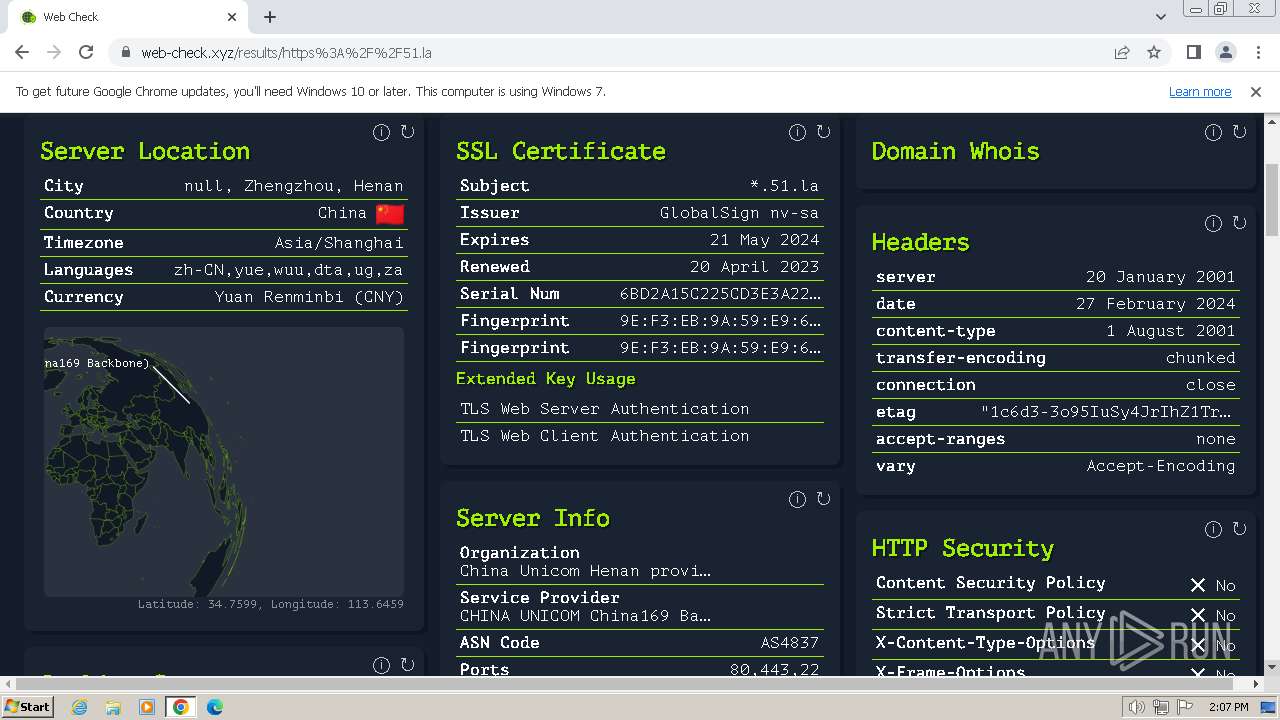Open info icon on SSL Certificate card

coord(797,132)
